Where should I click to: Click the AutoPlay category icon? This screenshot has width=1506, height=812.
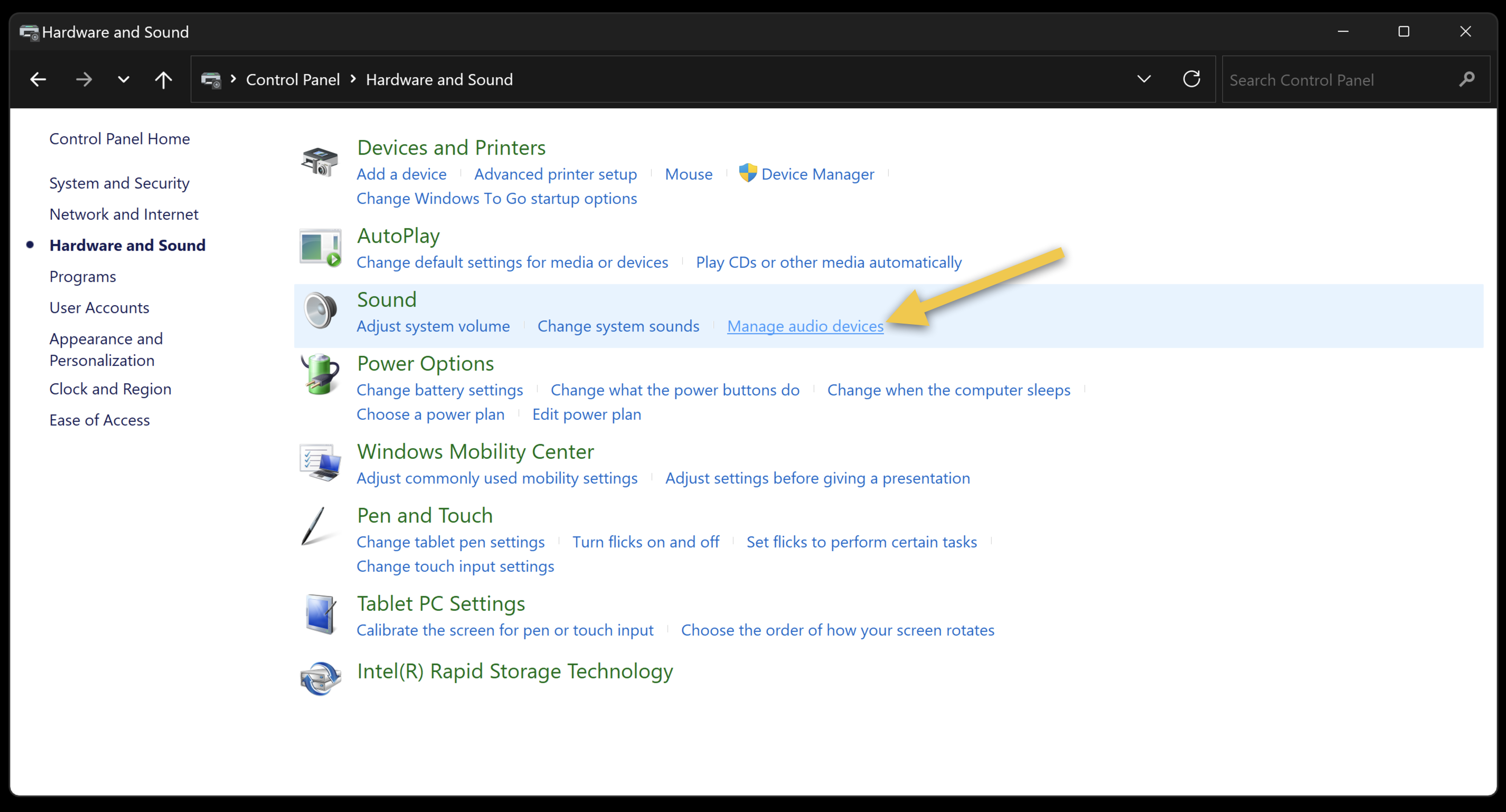click(x=320, y=247)
